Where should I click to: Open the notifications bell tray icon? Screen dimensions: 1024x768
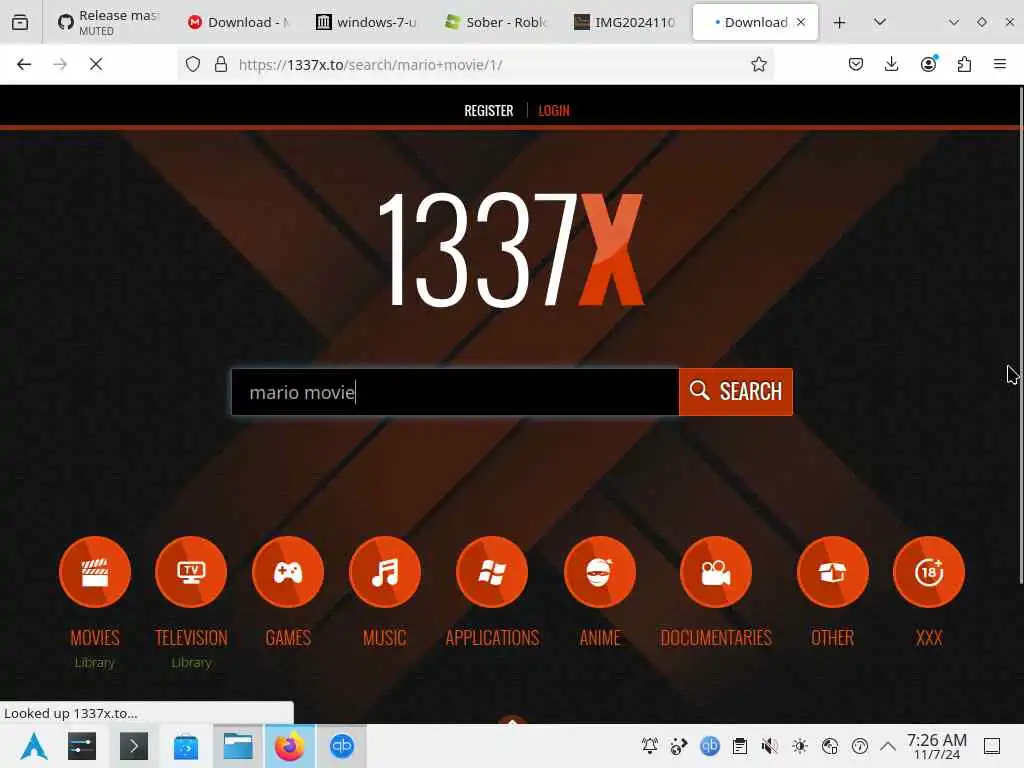point(650,746)
